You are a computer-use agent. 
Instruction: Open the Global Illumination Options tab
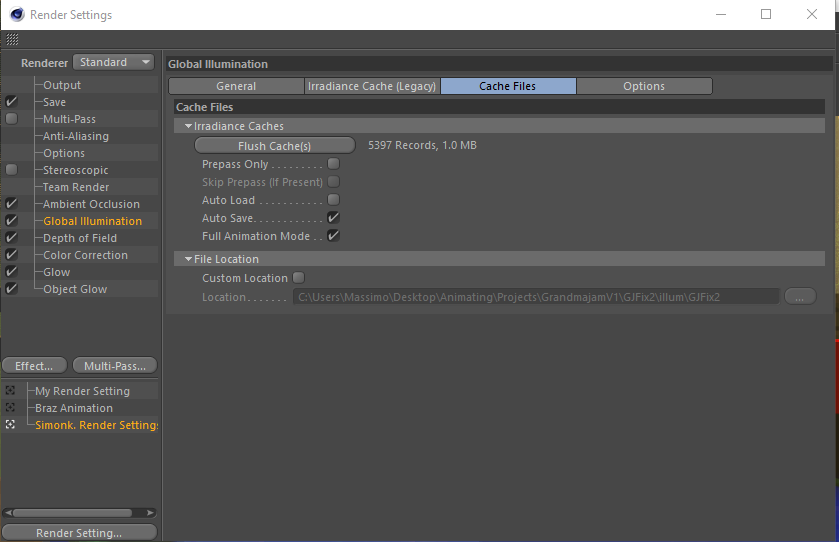click(644, 86)
